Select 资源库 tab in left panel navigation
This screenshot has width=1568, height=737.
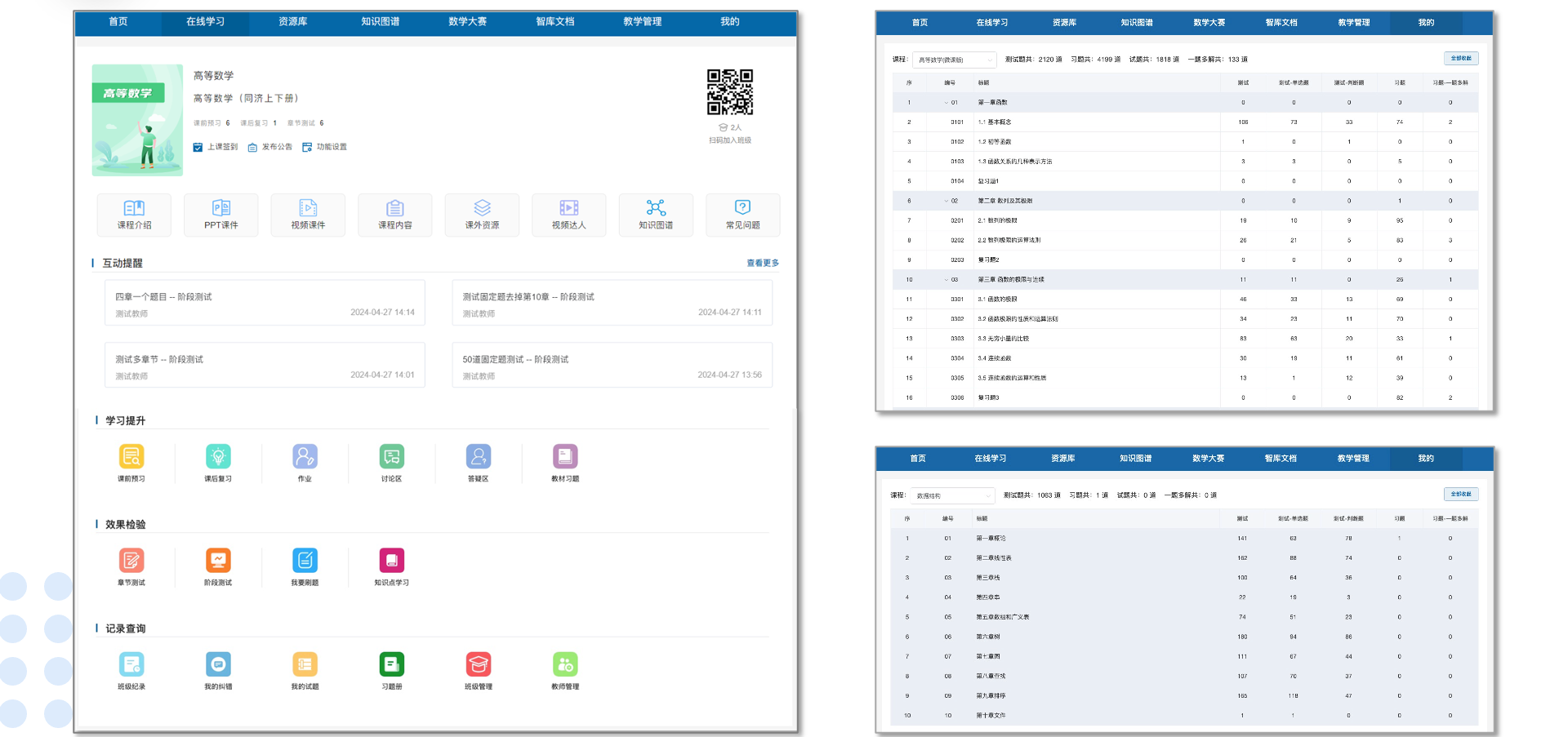click(x=292, y=22)
